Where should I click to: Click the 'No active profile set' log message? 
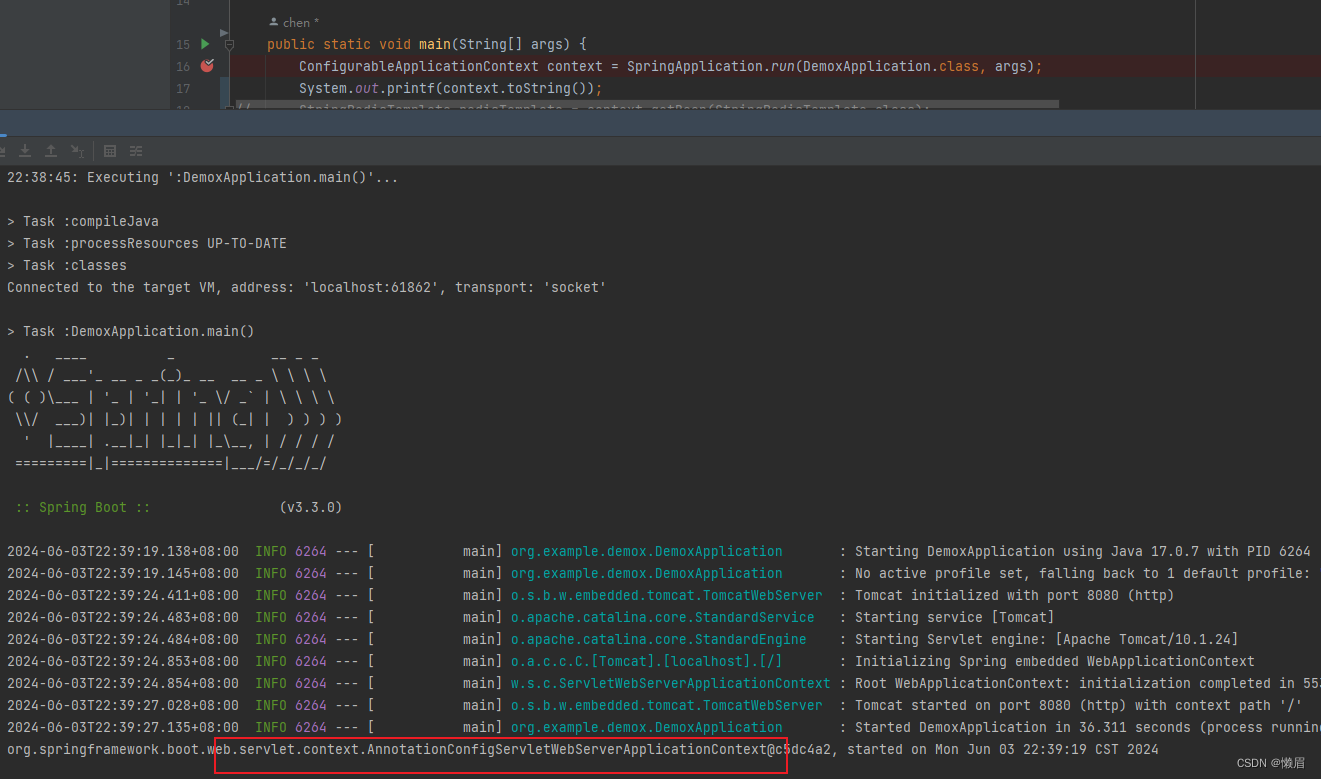click(x=1083, y=573)
